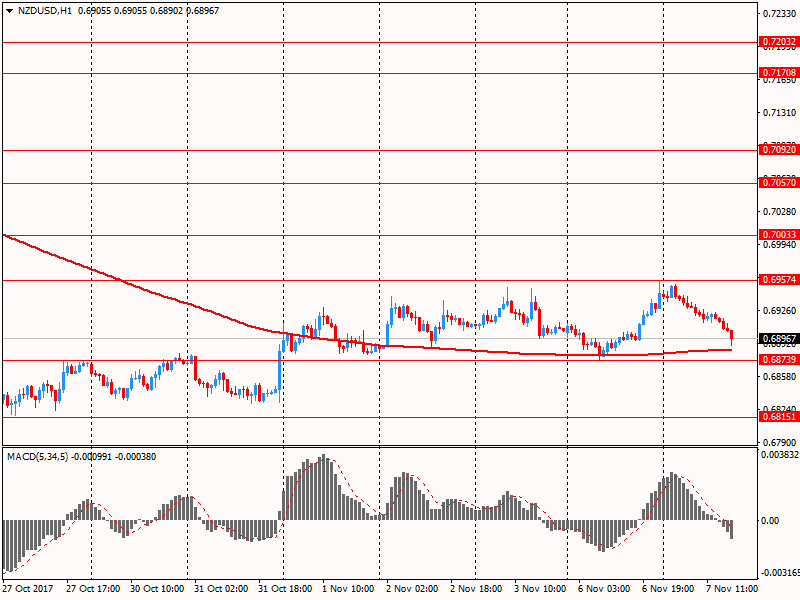Click the 6 Nov 03:00 time label

pos(604,588)
